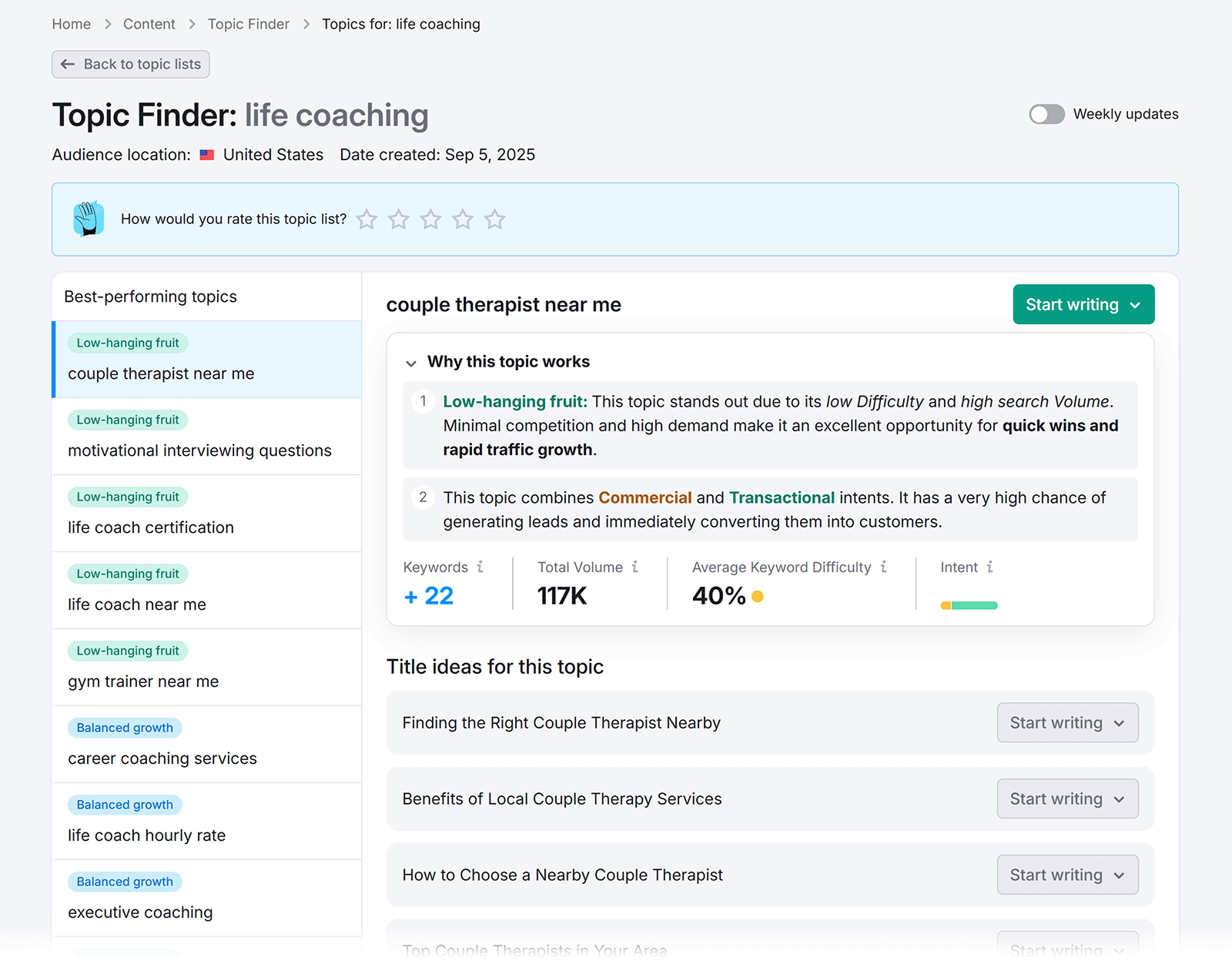
Task: Give a five-star rating to this topic list
Action: (495, 219)
